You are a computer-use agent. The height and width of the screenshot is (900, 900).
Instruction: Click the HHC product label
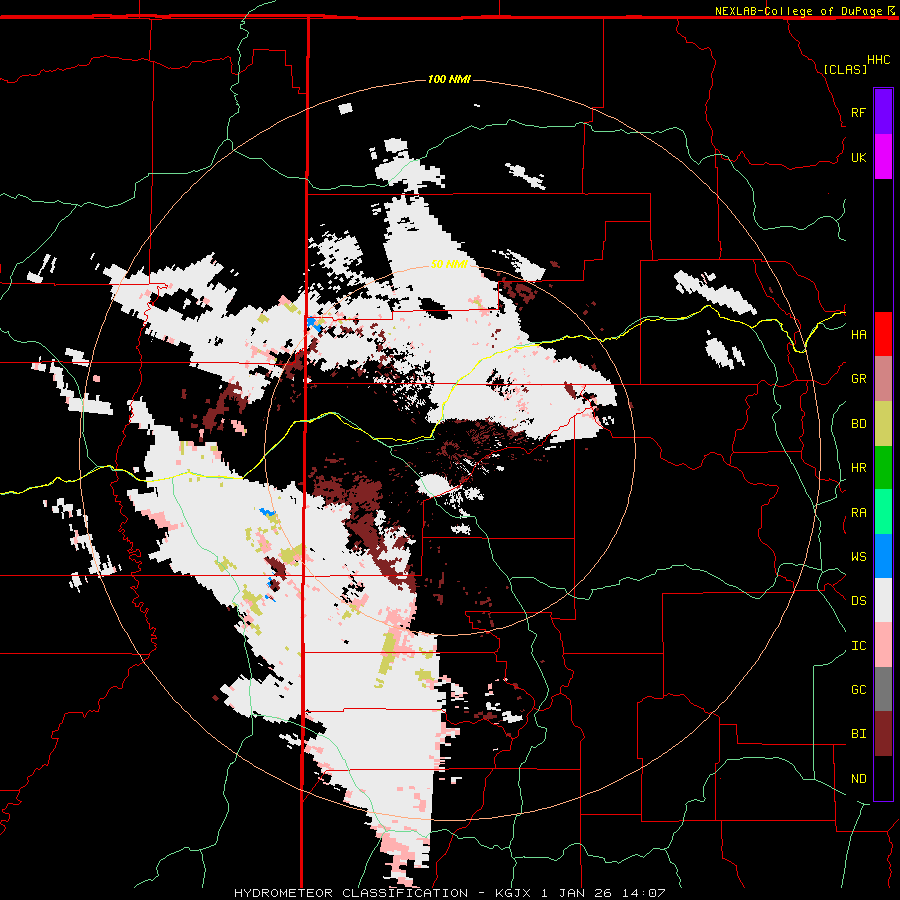point(879,60)
